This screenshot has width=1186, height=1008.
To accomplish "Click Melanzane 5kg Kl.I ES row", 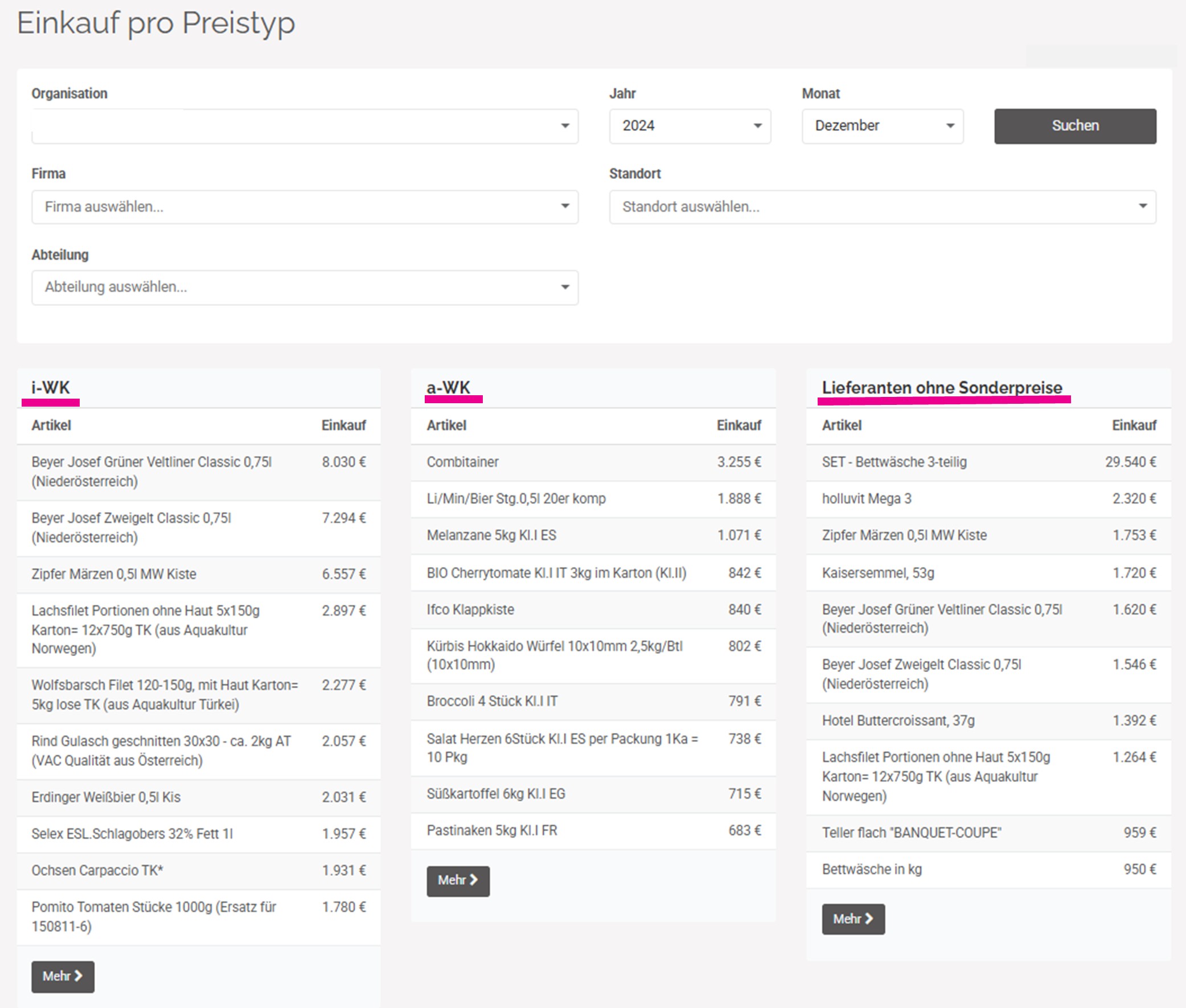I will [594, 535].
